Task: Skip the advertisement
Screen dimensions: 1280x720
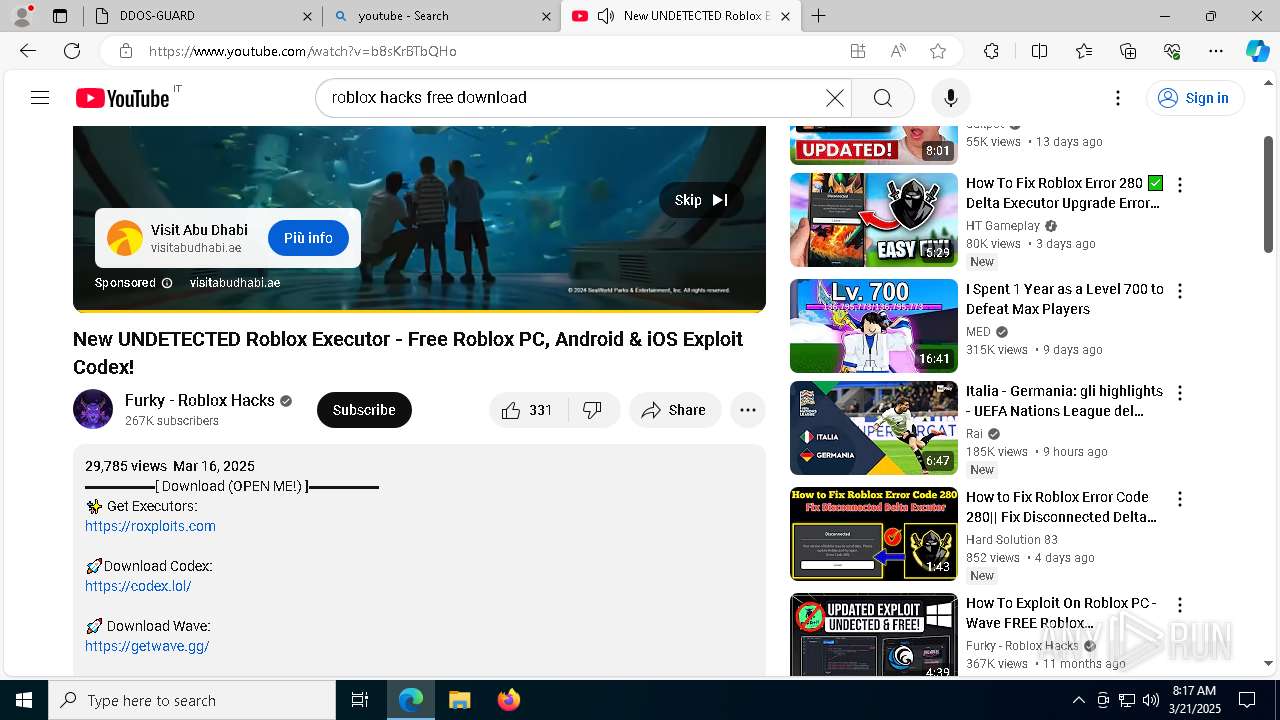Action: 701,200
